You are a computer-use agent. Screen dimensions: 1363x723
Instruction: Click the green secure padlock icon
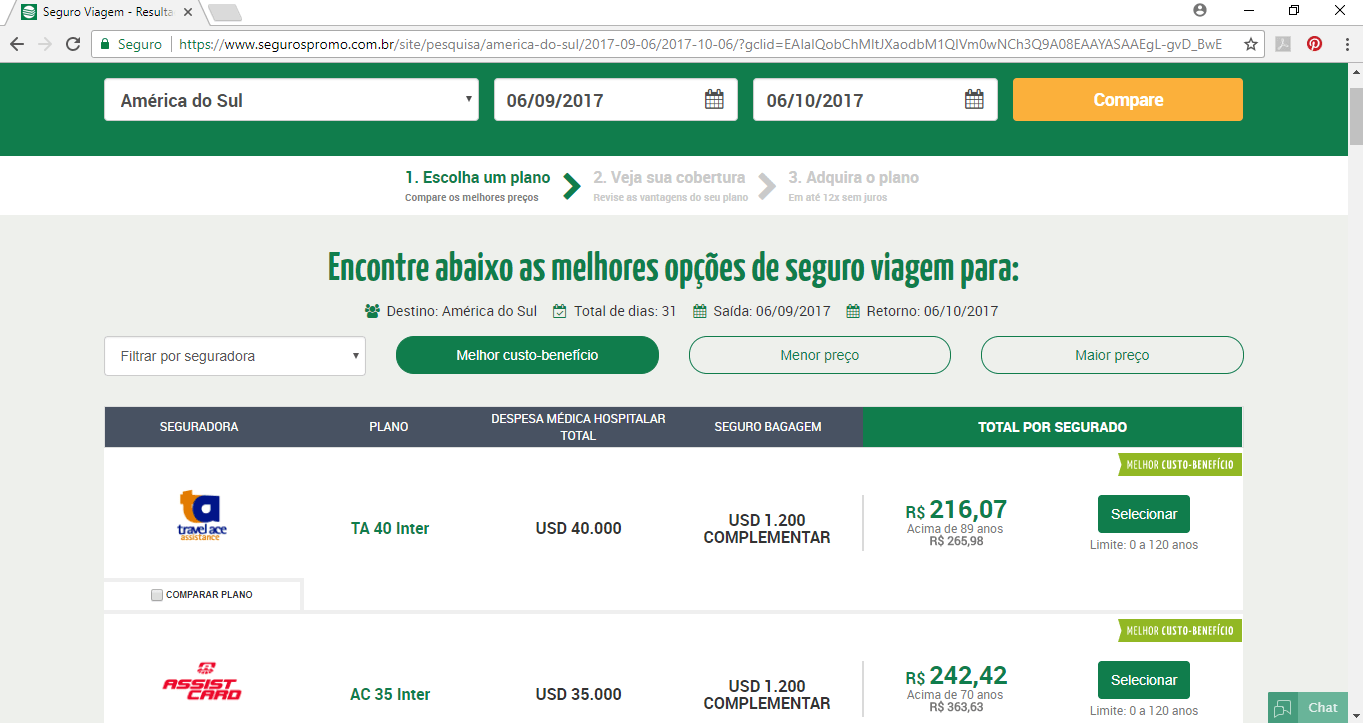click(x=104, y=44)
